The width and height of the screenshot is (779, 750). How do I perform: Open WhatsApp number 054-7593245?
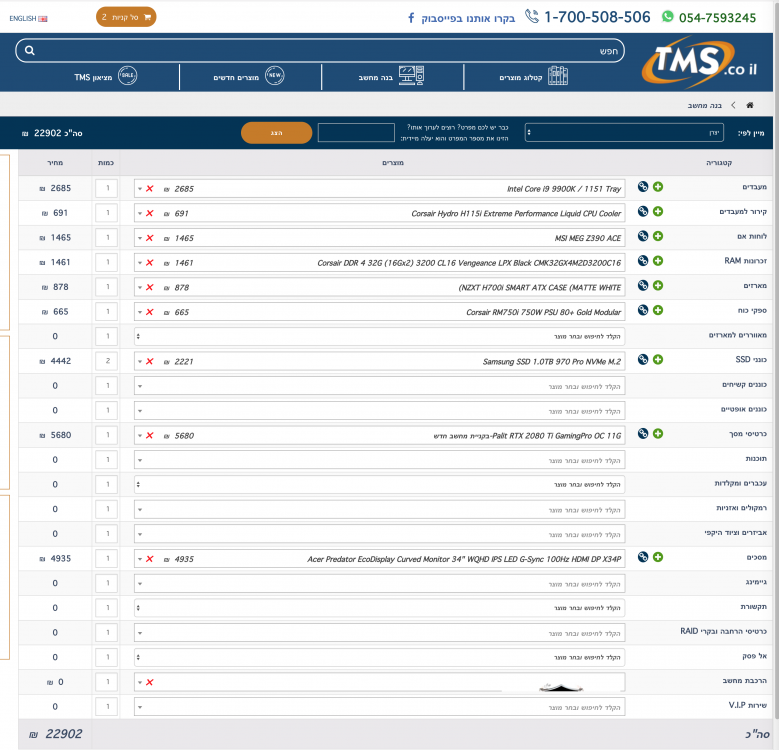[x=709, y=17]
